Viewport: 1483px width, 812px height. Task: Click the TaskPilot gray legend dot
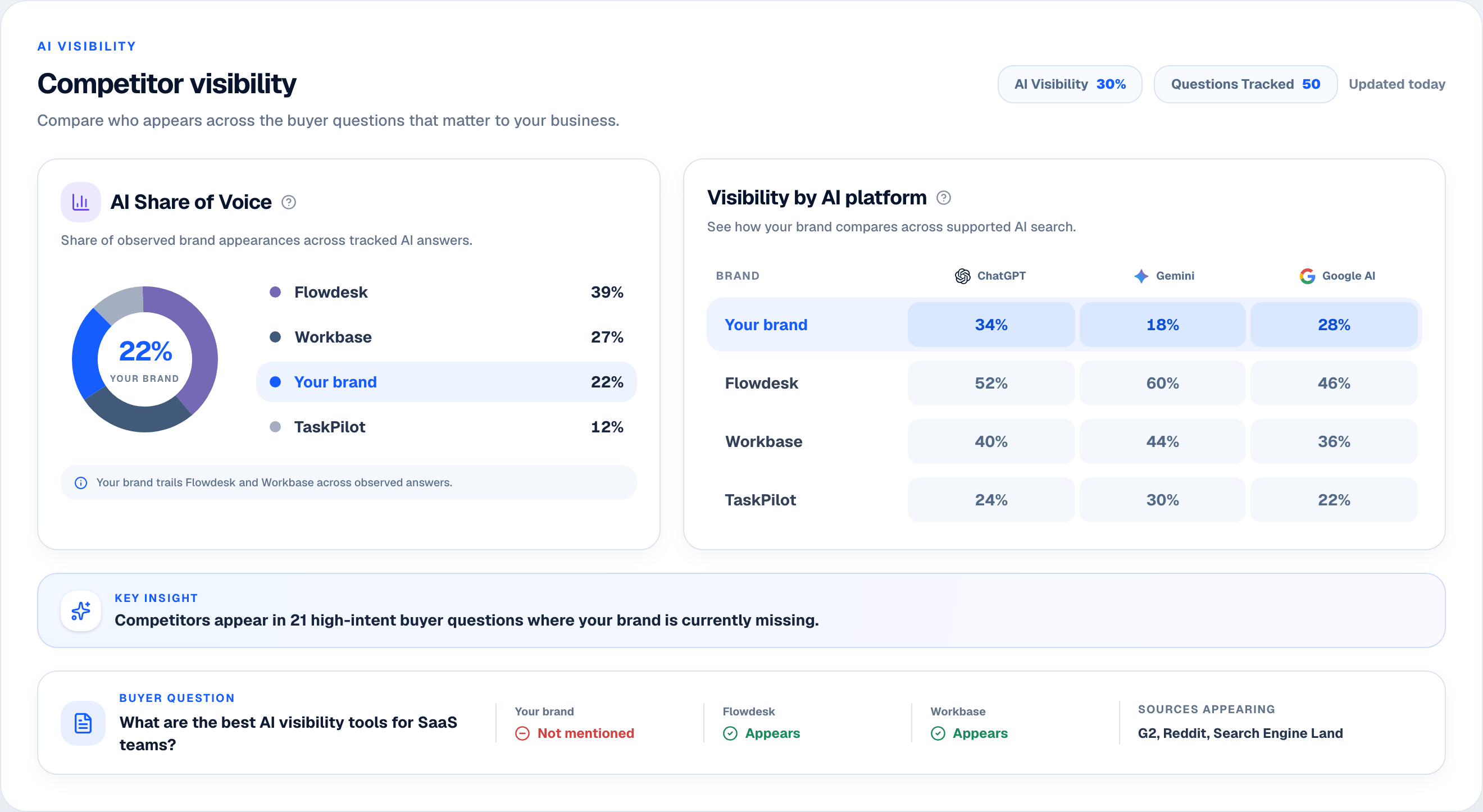[275, 427]
